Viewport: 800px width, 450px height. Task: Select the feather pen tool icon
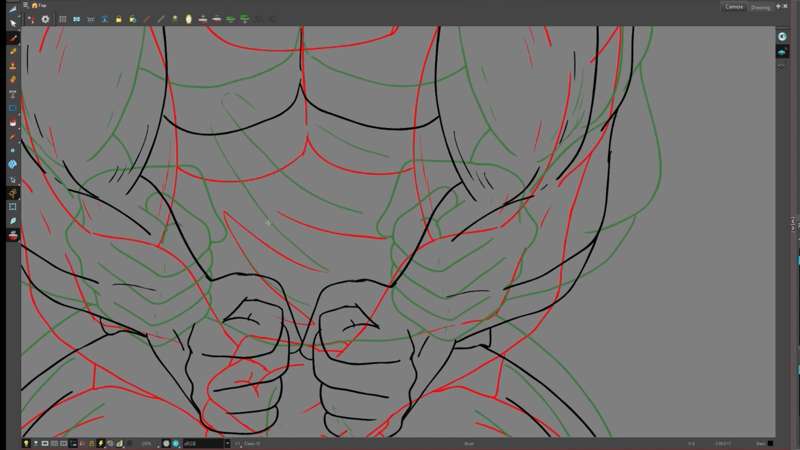[13, 221]
